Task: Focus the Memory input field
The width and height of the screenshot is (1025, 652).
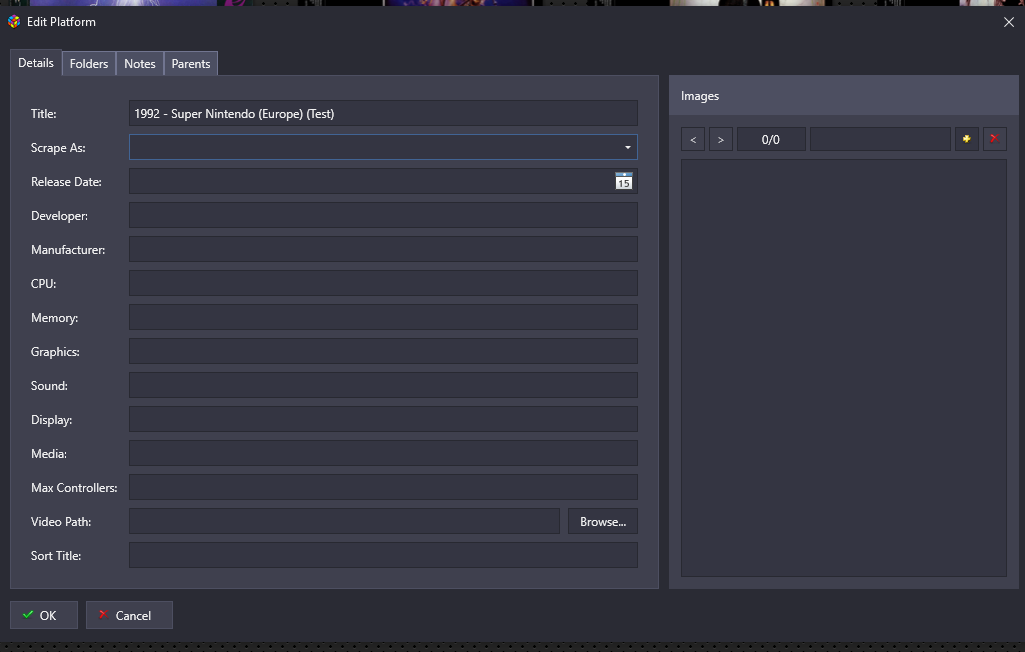Action: 383,317
